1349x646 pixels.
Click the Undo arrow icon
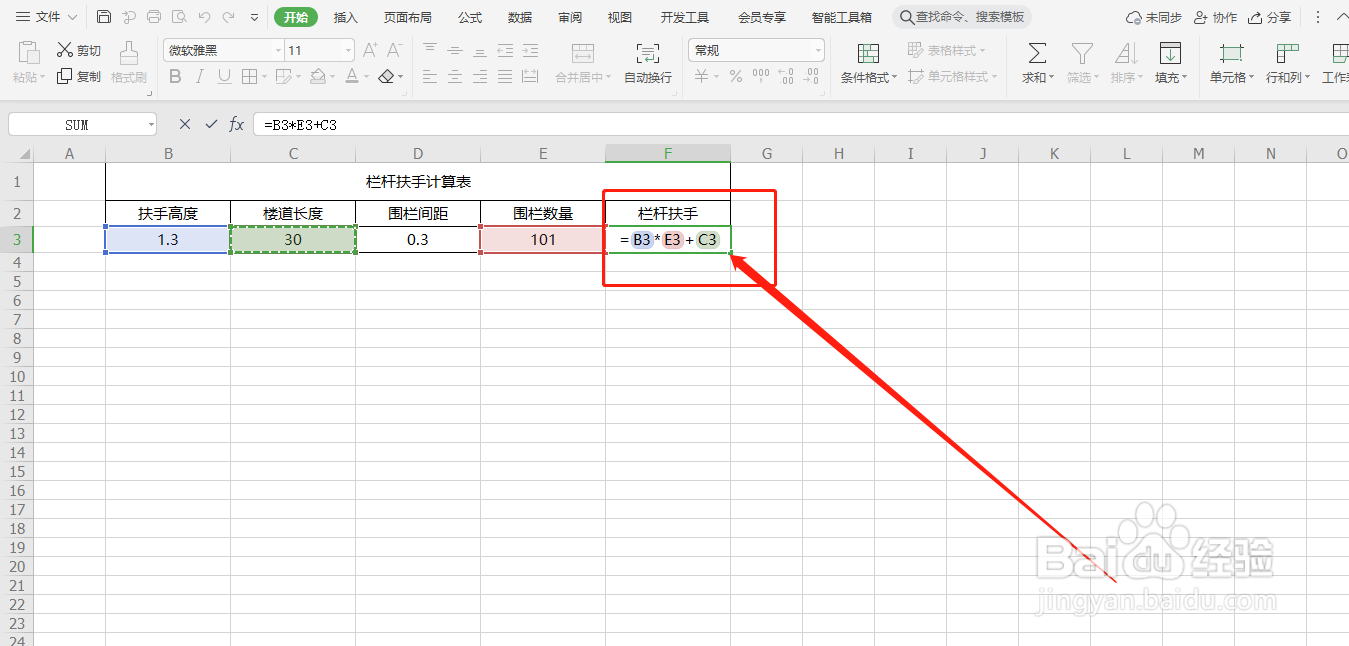point(204,17)
